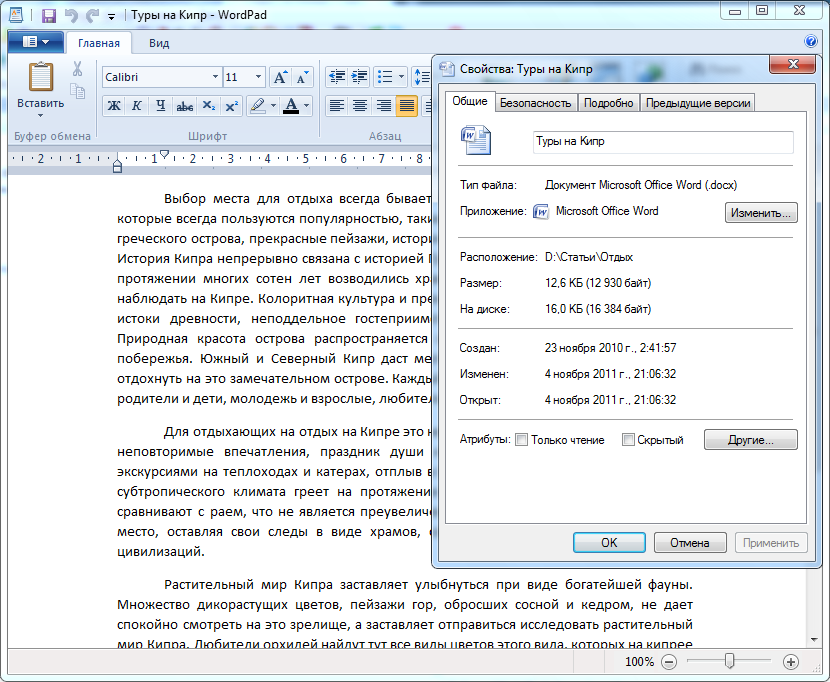Viewport: 830px width, 682px height.
Task: Click the zoom in plus button
Action: 791,662
